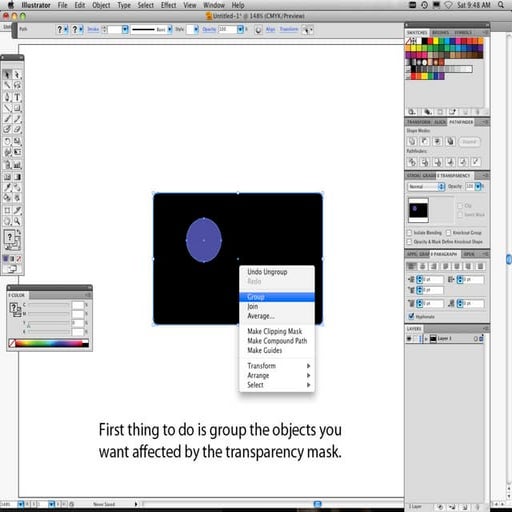The height and width of the screenshot is (512, 512).
Task: Click the first Pathfinders row icon
Action: (x=412, y=162)
